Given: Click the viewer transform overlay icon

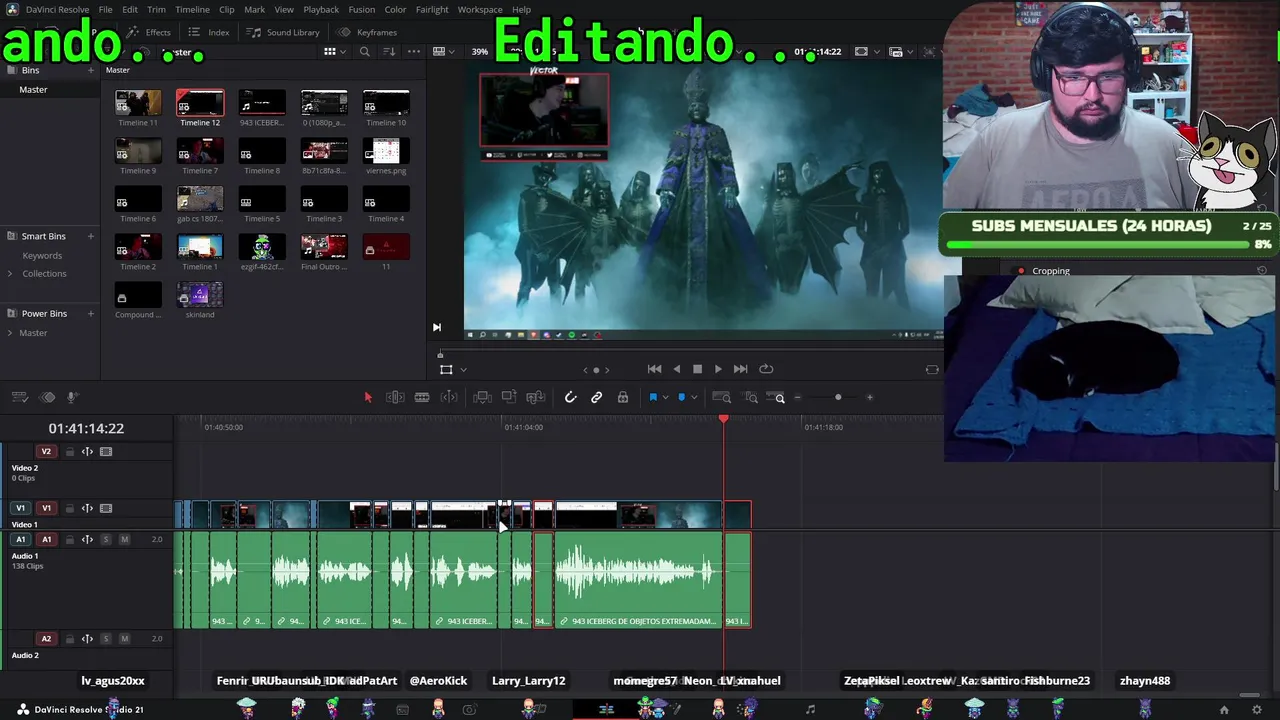Looking at the screenshot, I should click(446, 369).
